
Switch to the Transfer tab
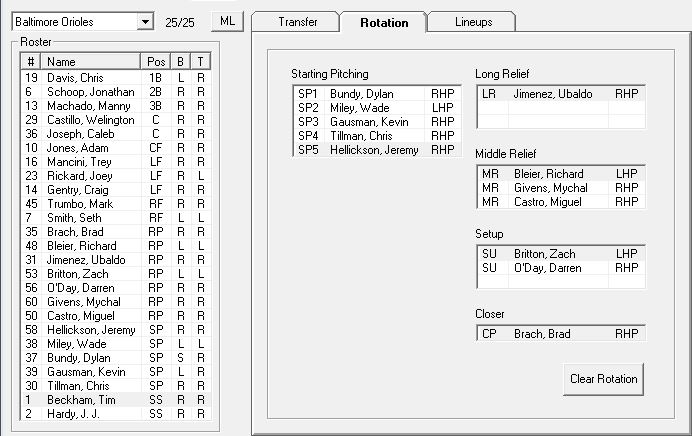click(297, 22)
